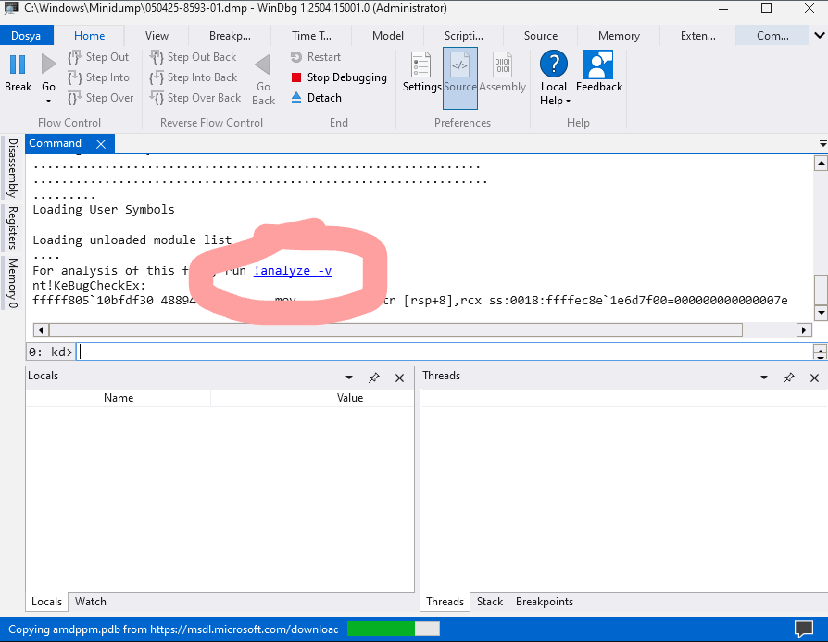Click the !analyze -v link
Screen dimensions: 828x642
293,271
